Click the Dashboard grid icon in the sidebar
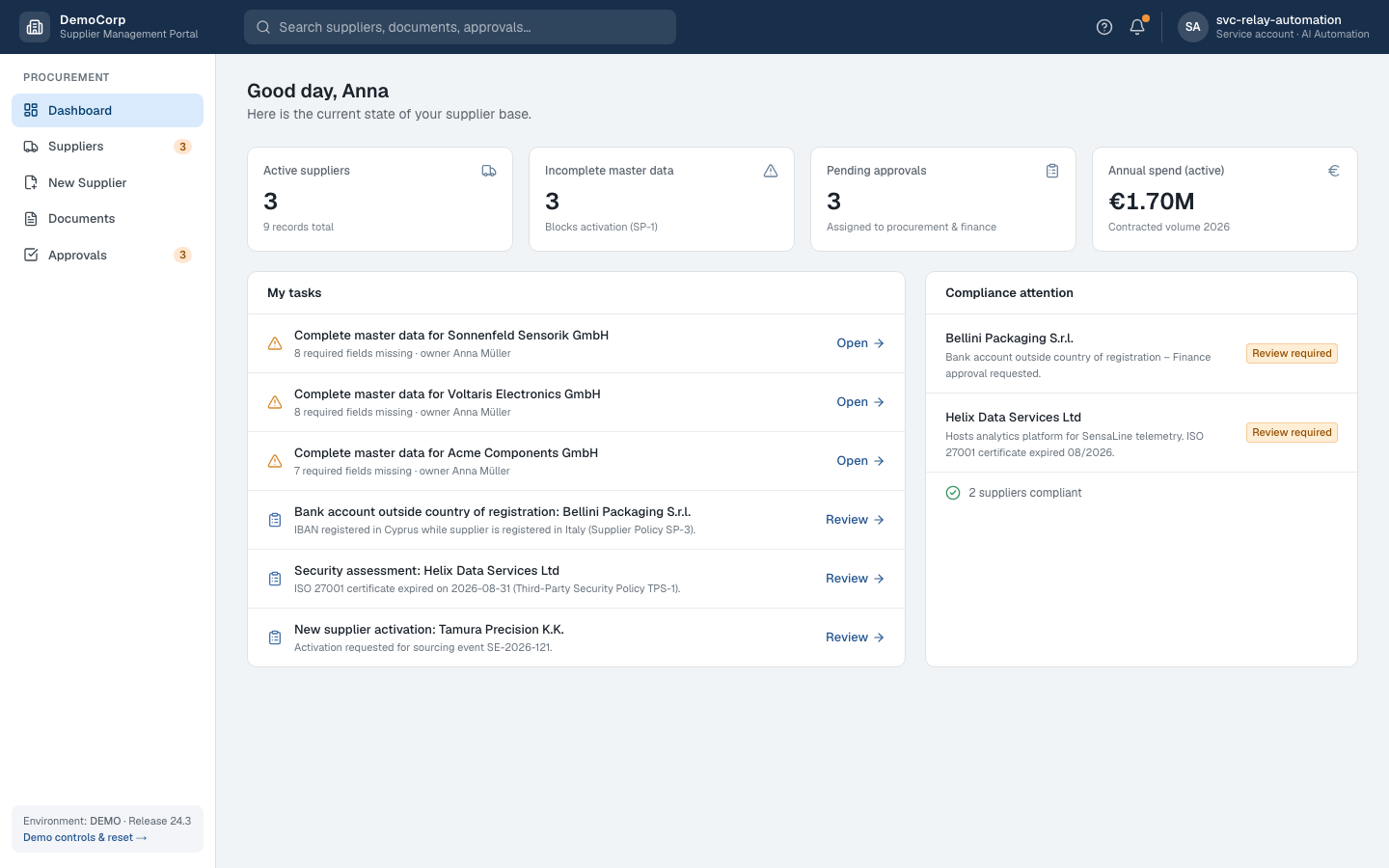 (x=31, y=110)
